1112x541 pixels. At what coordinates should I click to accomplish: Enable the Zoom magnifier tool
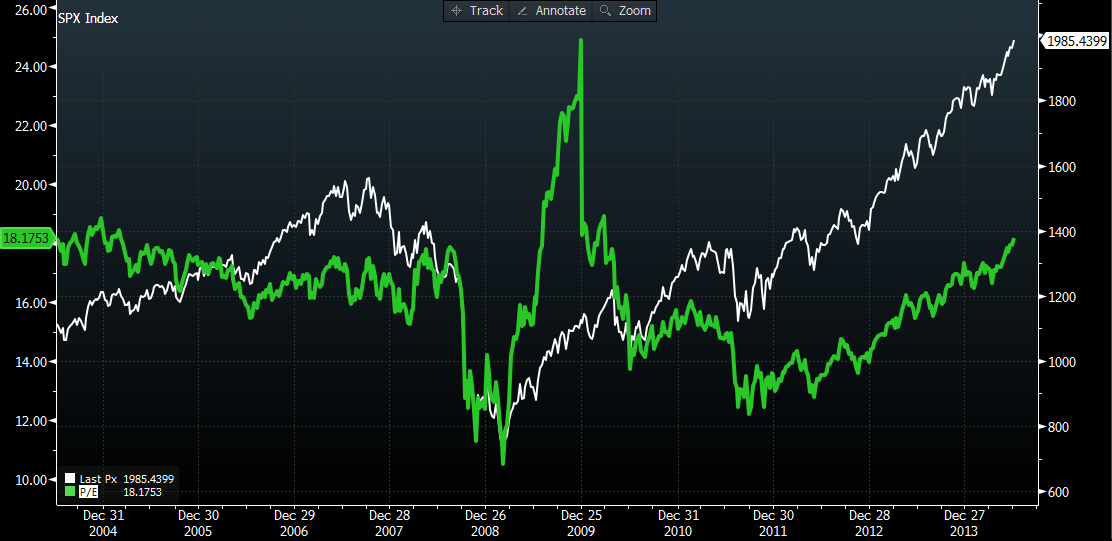pyautogui.click(x=625, y=11)
